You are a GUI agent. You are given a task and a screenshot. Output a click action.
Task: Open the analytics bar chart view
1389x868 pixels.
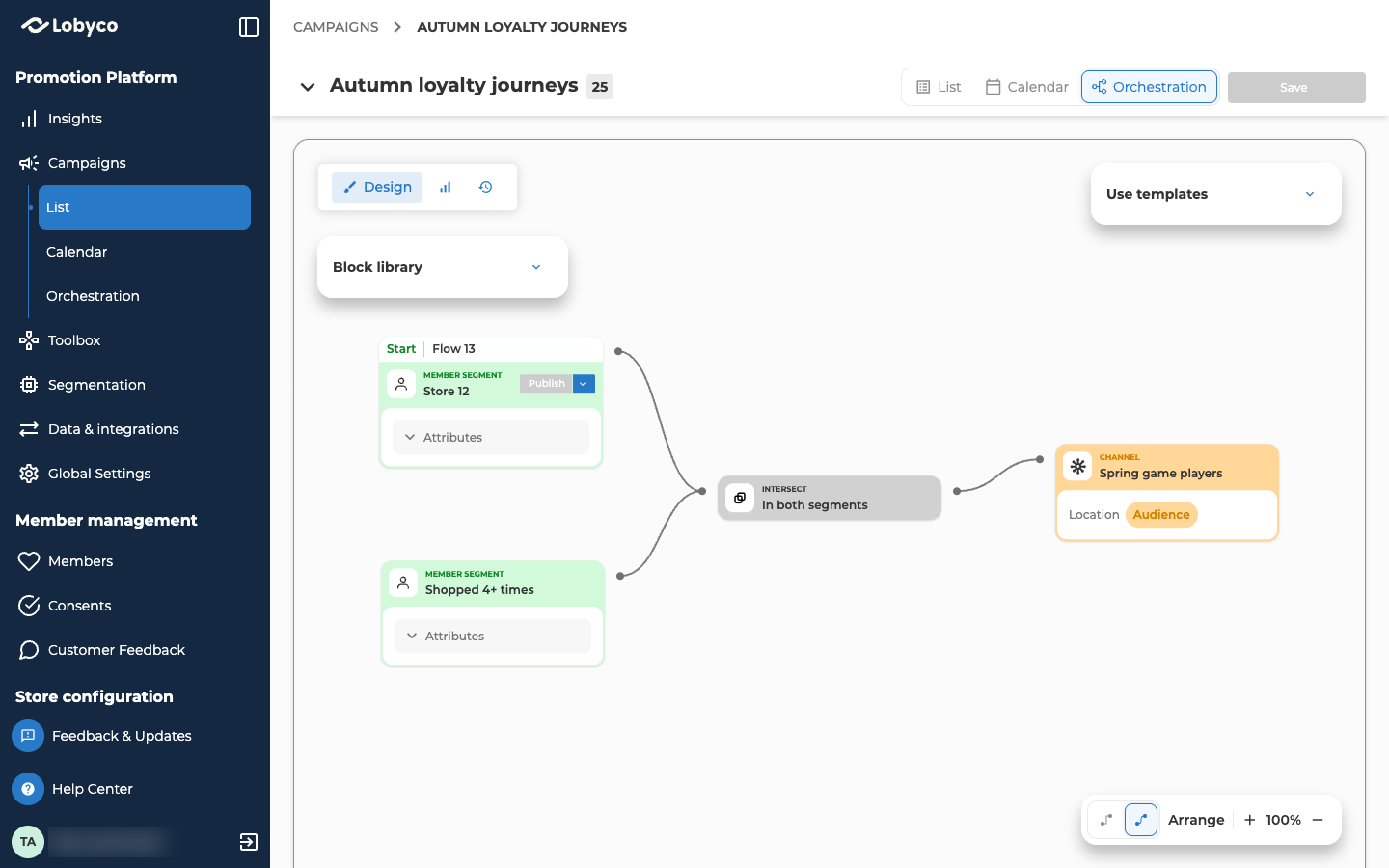[x=445, y=187]
